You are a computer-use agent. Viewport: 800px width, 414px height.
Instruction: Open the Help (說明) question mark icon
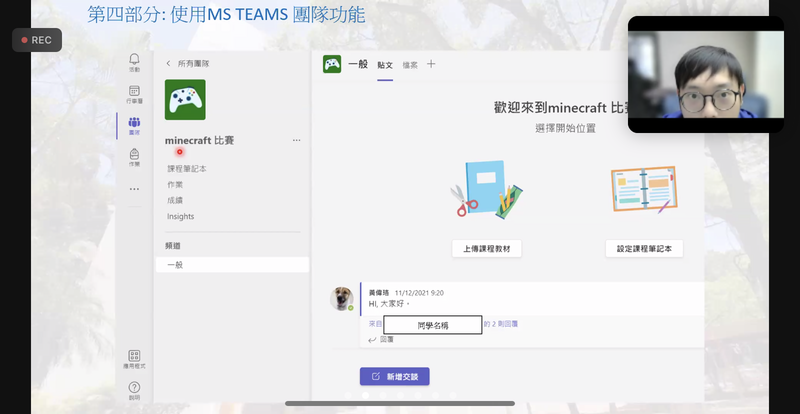(x=134, y=389)
